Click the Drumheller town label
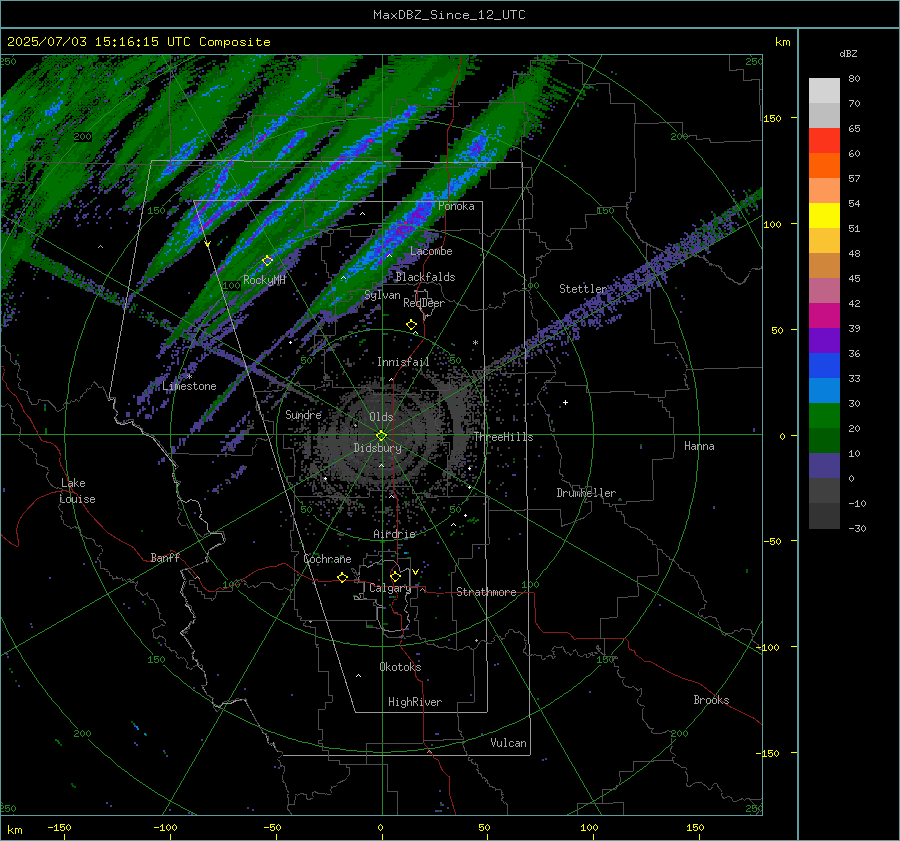900x841 pixels. point(586,493)
